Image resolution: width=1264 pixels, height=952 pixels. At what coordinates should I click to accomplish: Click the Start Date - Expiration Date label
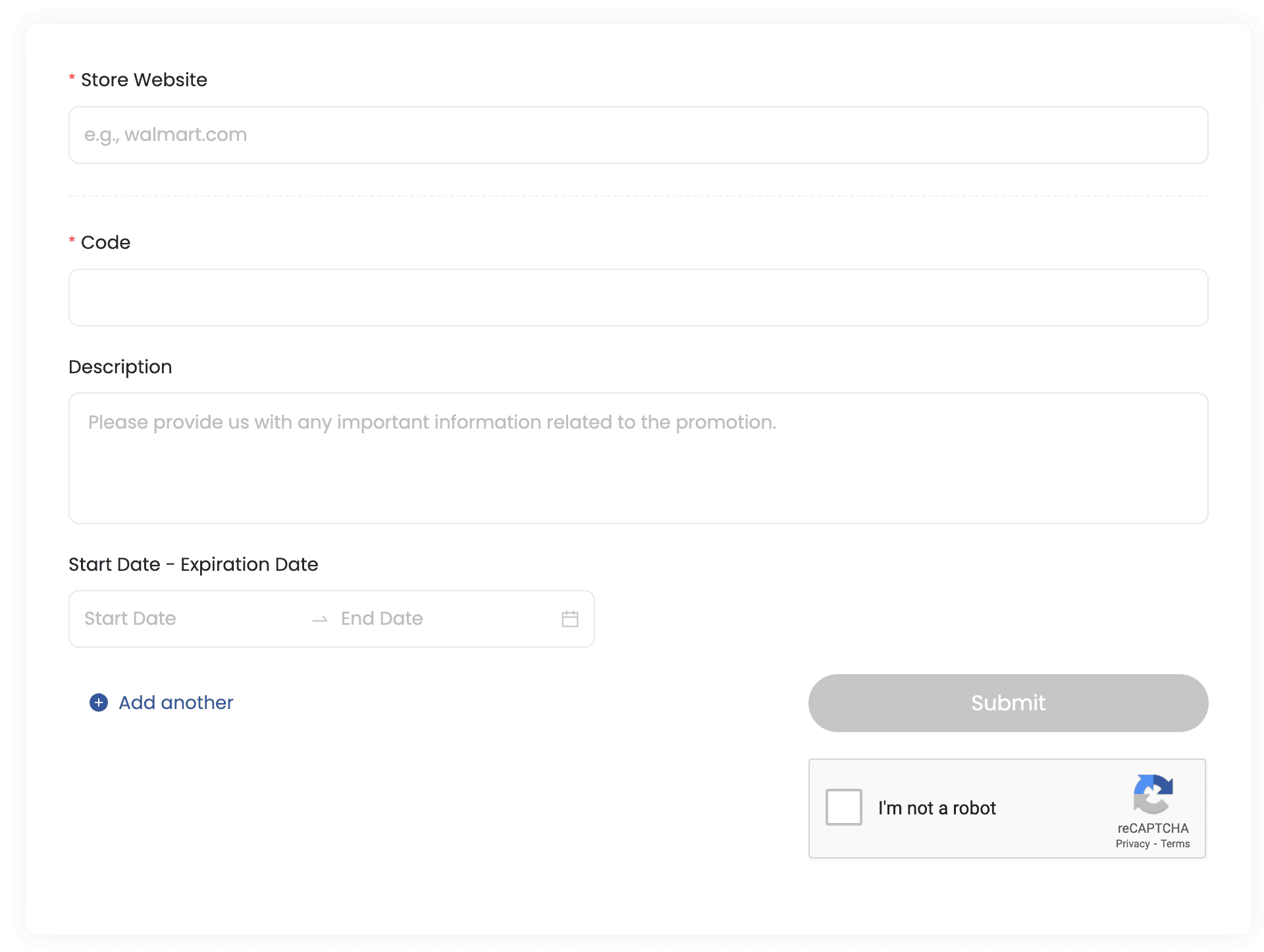(x=193, y=564)
